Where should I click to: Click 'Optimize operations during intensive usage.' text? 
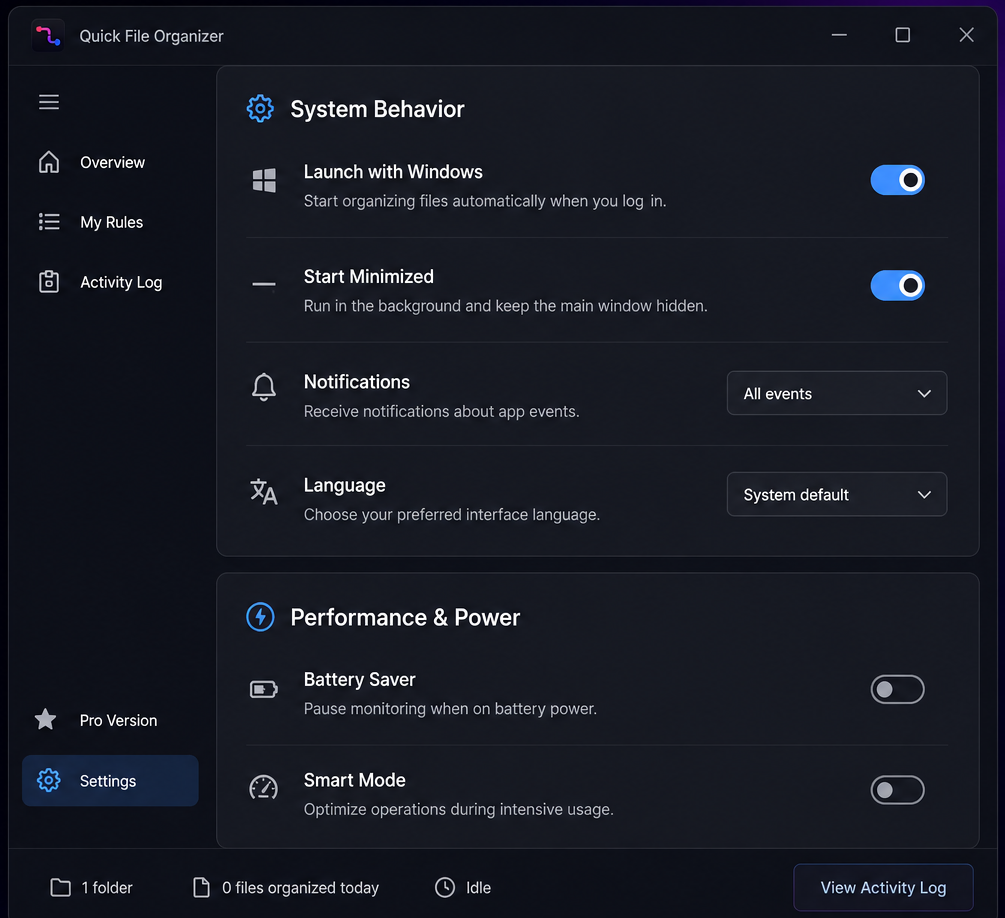tap(458, 809)
